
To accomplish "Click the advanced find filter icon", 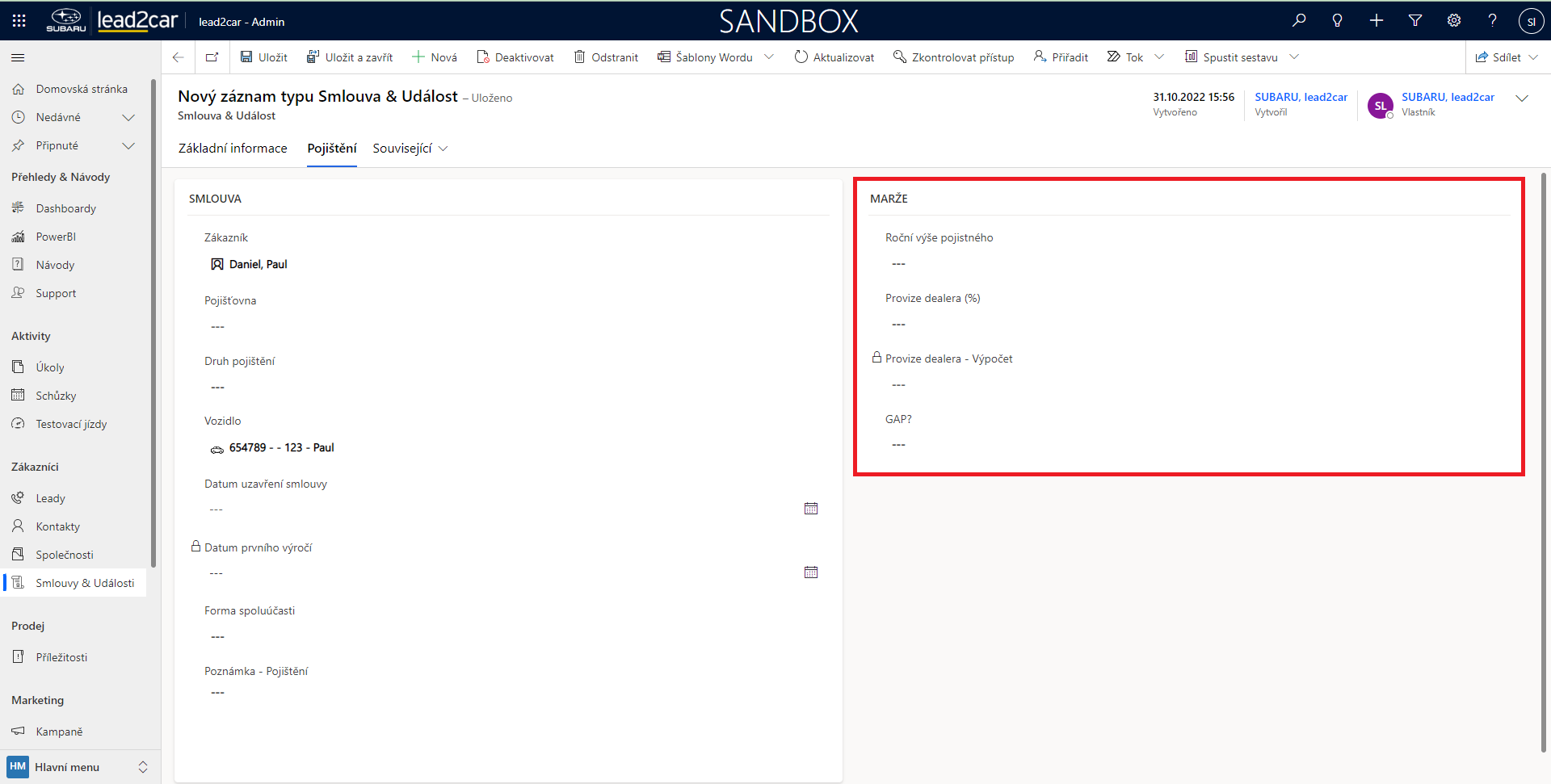I will click(x=1415, y=21).
